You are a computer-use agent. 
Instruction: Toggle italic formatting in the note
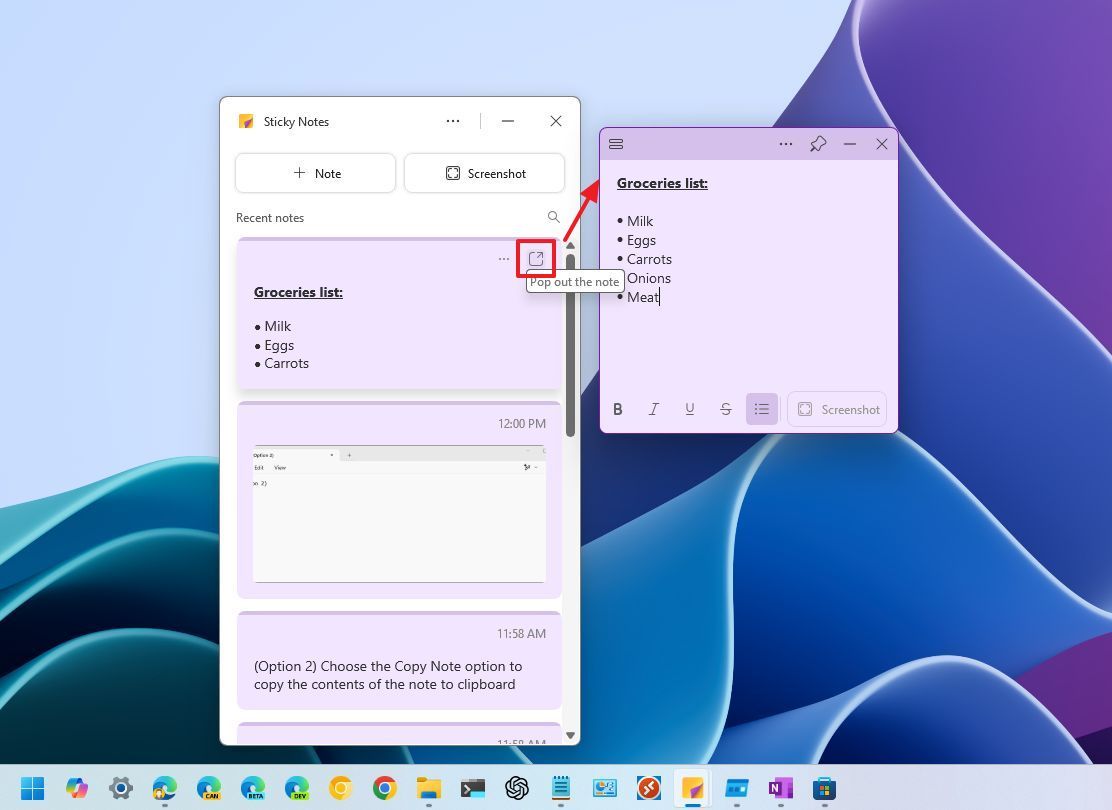pos(654,409)
